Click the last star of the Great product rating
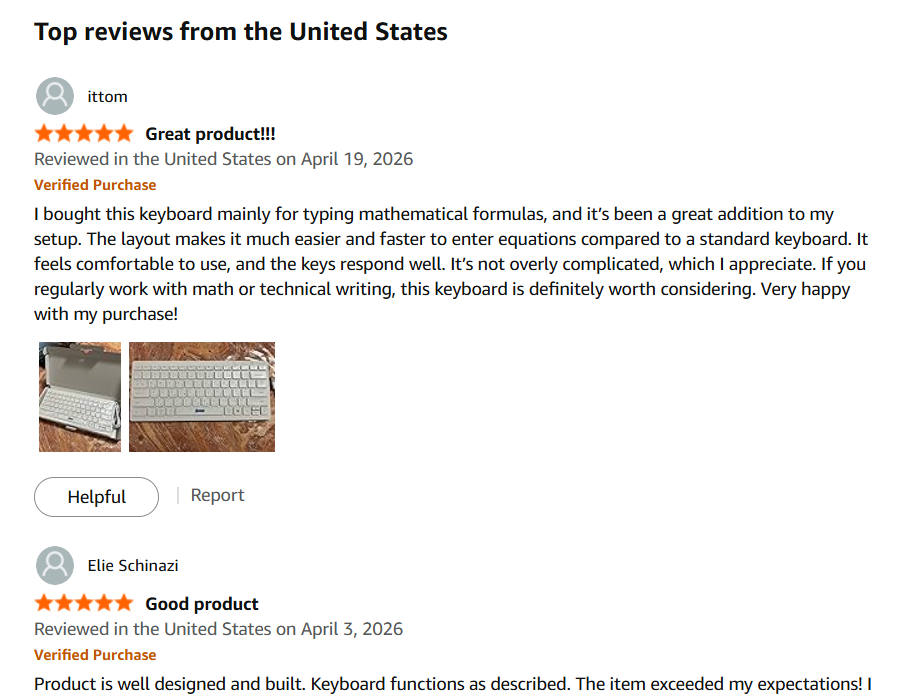Screen dimensions: 902x697 126,132
